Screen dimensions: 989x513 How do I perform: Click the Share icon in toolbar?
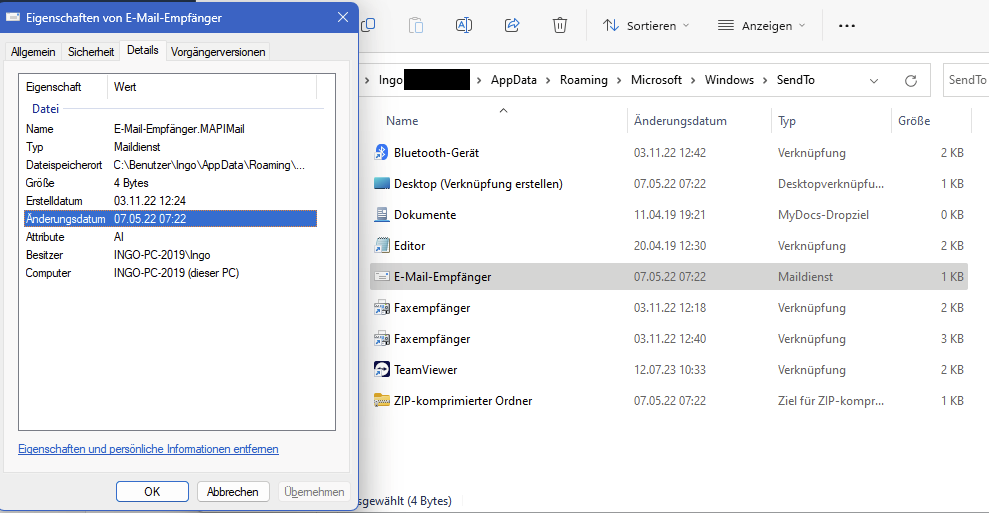click(x=512, y=25)
